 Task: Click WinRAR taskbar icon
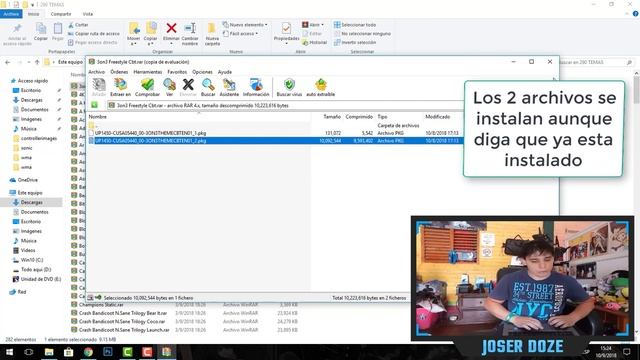pos(167,352)
